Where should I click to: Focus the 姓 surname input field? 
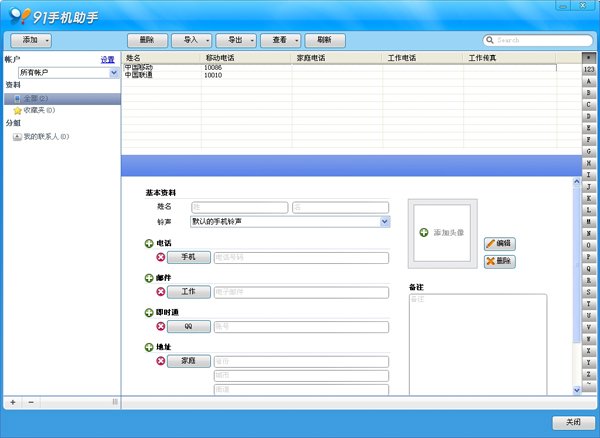pos(240,207)
